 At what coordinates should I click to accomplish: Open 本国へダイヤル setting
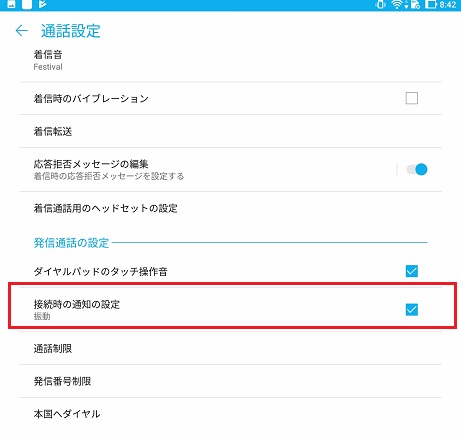(x=230, y=414)
